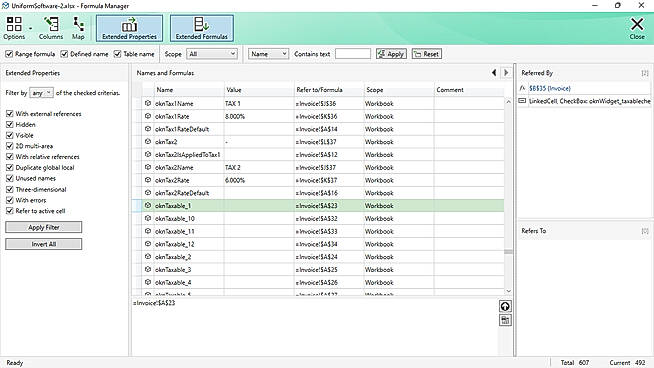Open the Filter by any dropdown
This screenshot has height=368, width=654.
41,93
